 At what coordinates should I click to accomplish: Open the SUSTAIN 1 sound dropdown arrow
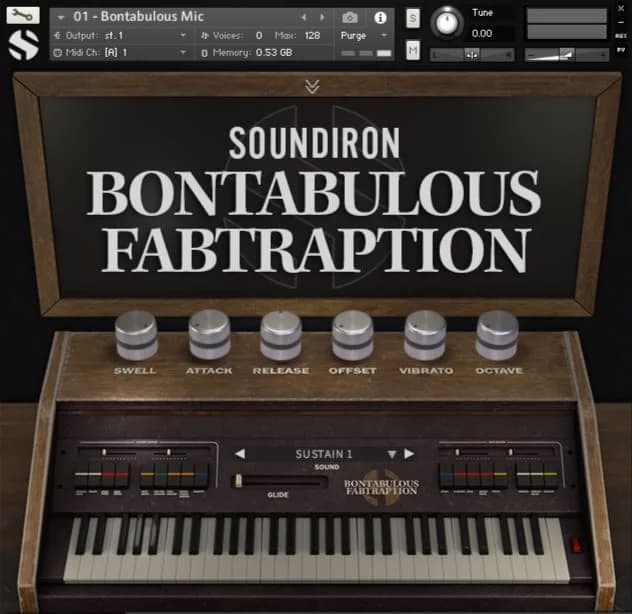[391, 455]
